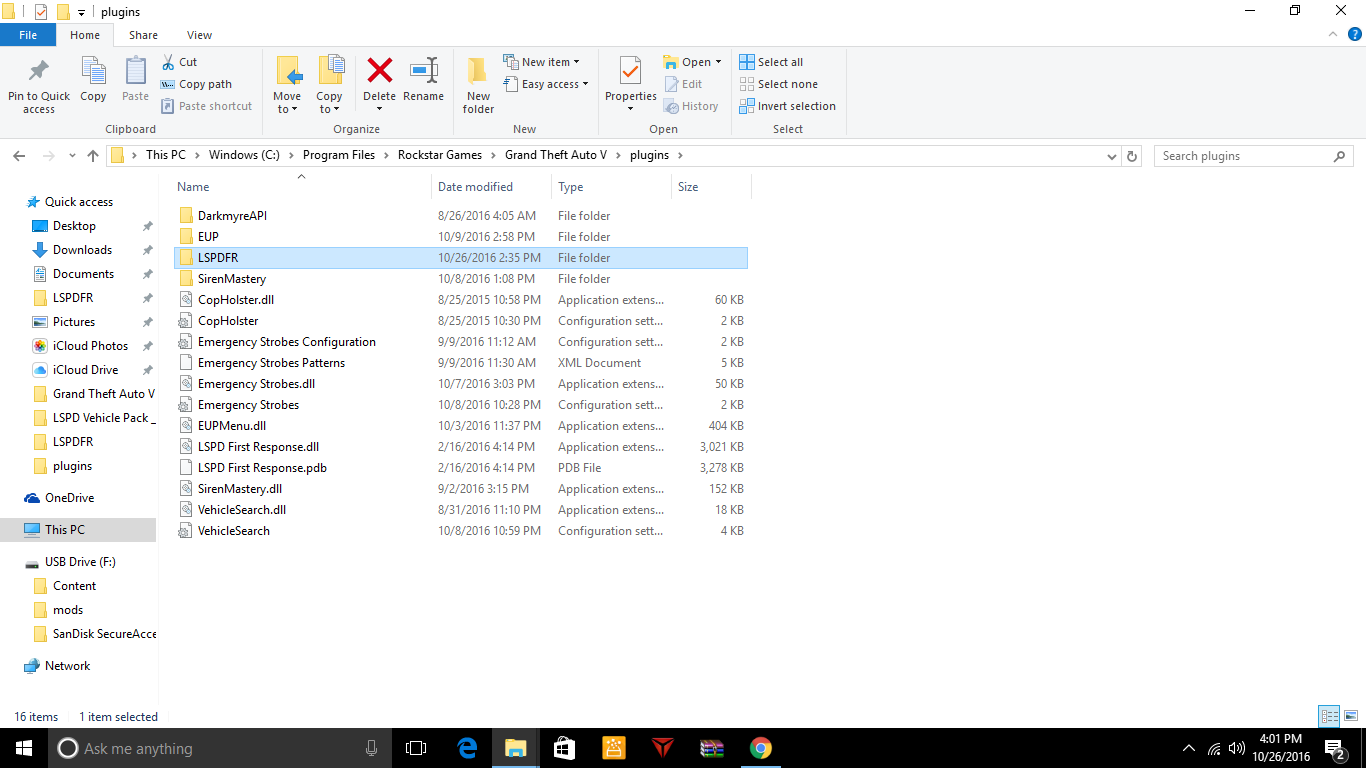Click the Ask me anything search box
The height and width of the screenshot is (768, 1366).
point(219,748)
